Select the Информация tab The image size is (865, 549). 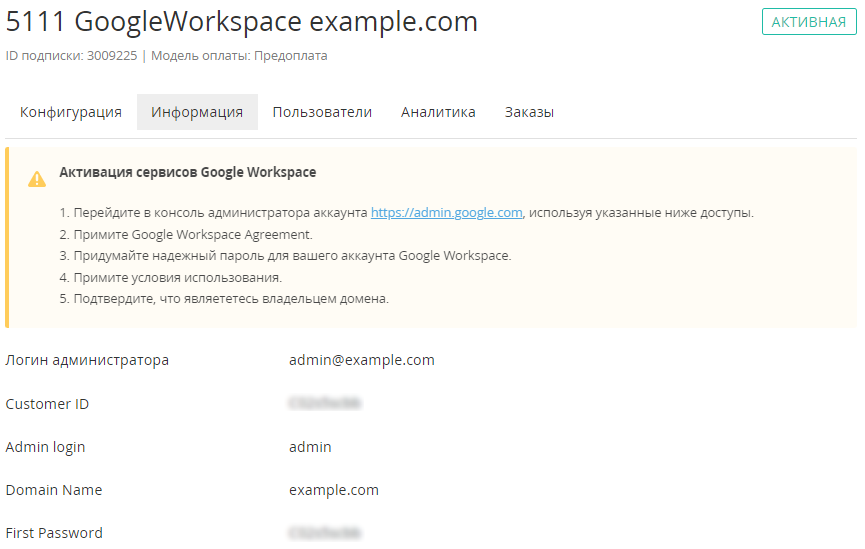coord(197,112)
